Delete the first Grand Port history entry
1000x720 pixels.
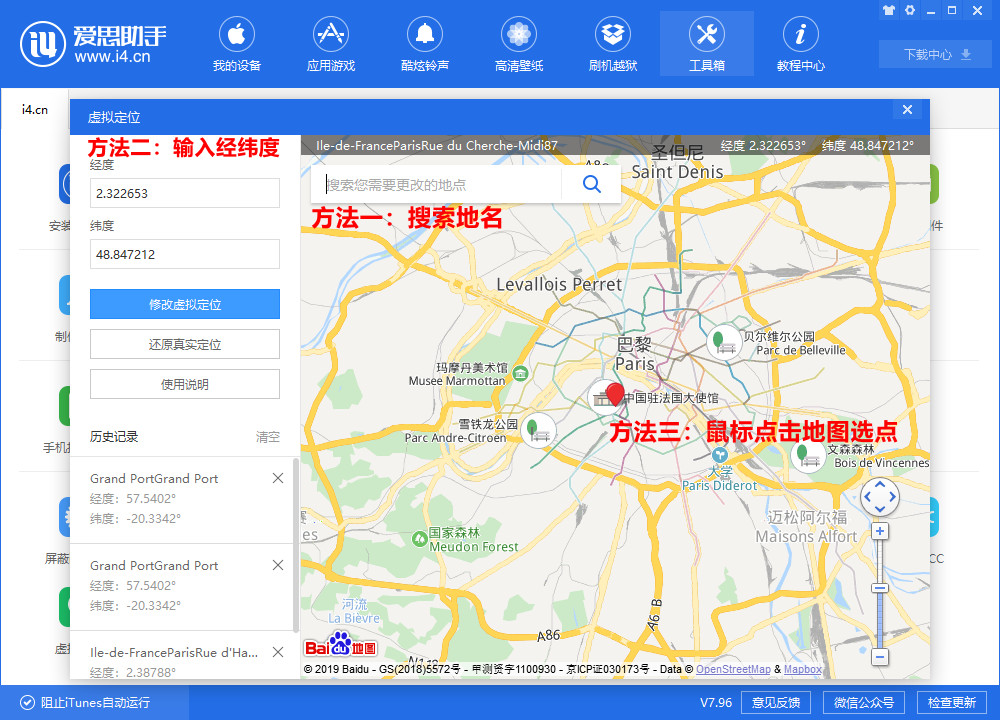point(278,478)
